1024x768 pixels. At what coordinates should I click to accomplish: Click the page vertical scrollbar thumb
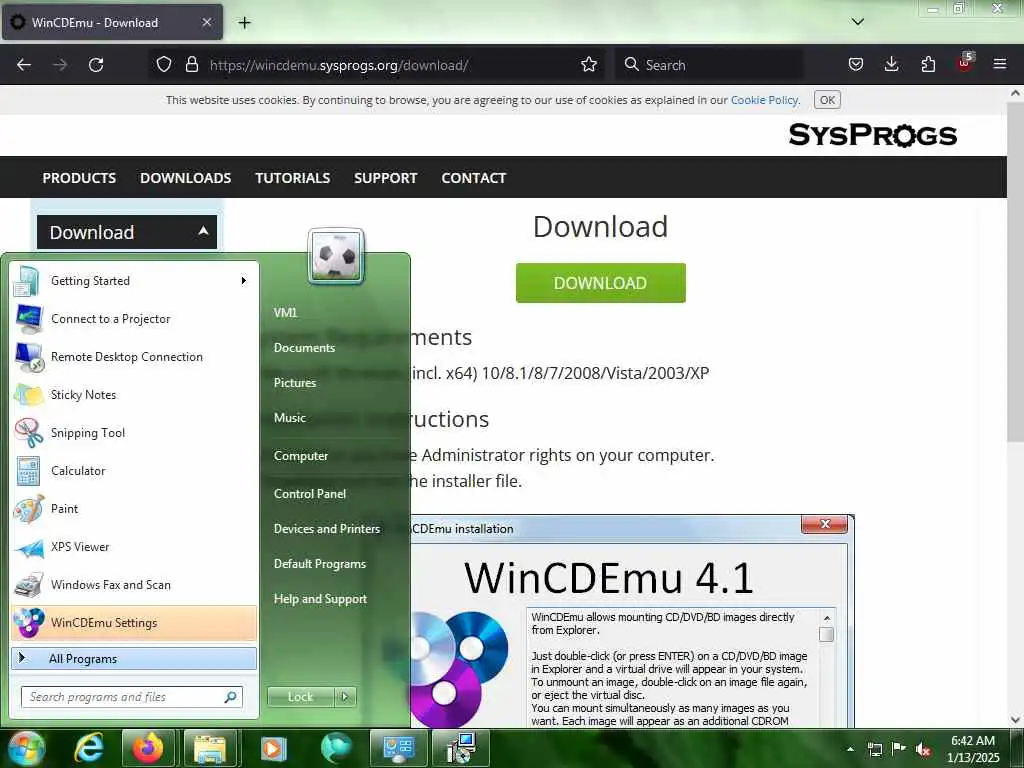1015,272
